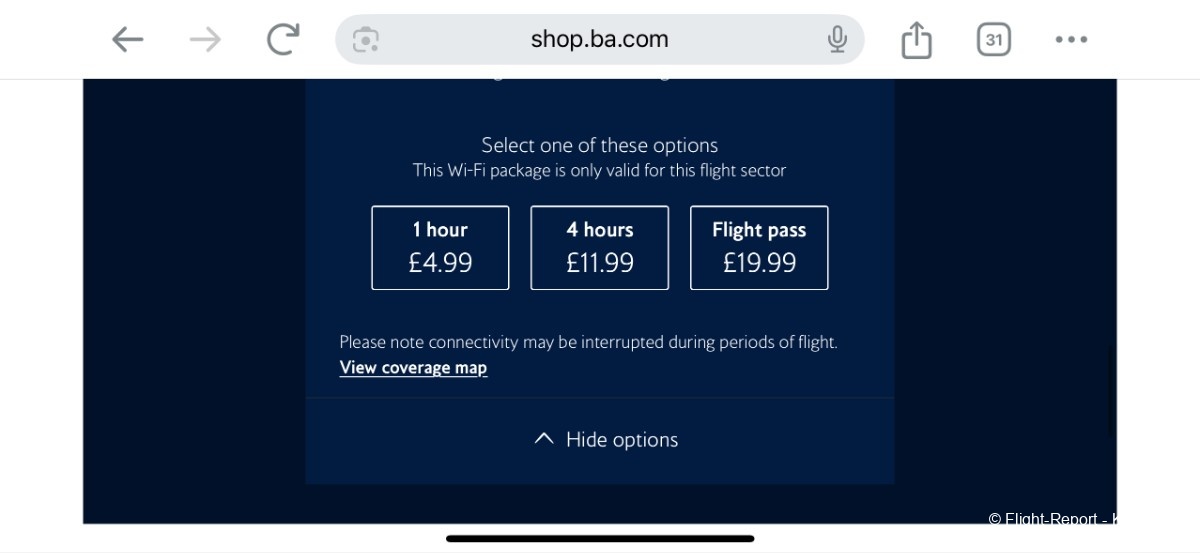Open View coverage map link
This screenshot has width=1200, height=553.
pos(413,368)
